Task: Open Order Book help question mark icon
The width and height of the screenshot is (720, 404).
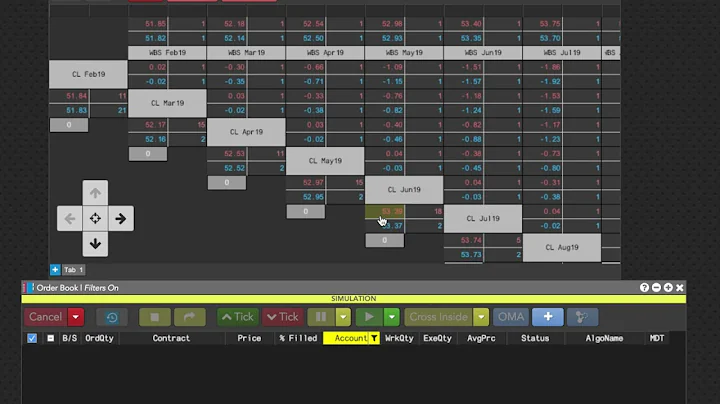Action: point(644,287)
